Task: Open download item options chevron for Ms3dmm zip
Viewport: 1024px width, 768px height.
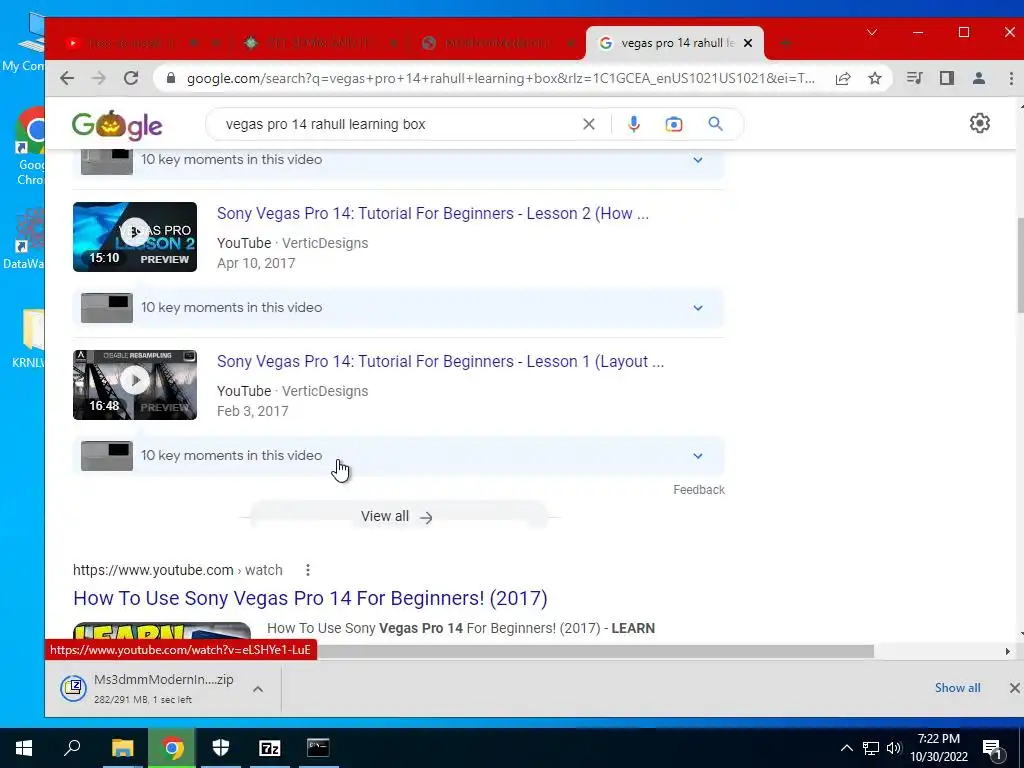Action: pos(258,689)
